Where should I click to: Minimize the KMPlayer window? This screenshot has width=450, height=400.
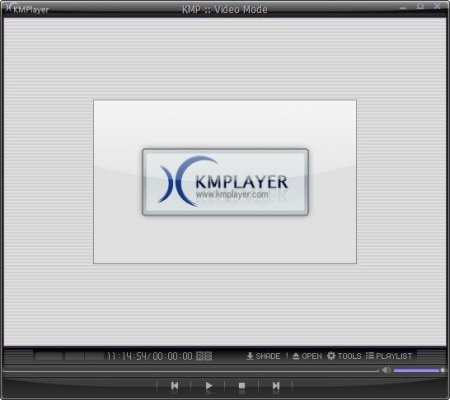point(403,7)
